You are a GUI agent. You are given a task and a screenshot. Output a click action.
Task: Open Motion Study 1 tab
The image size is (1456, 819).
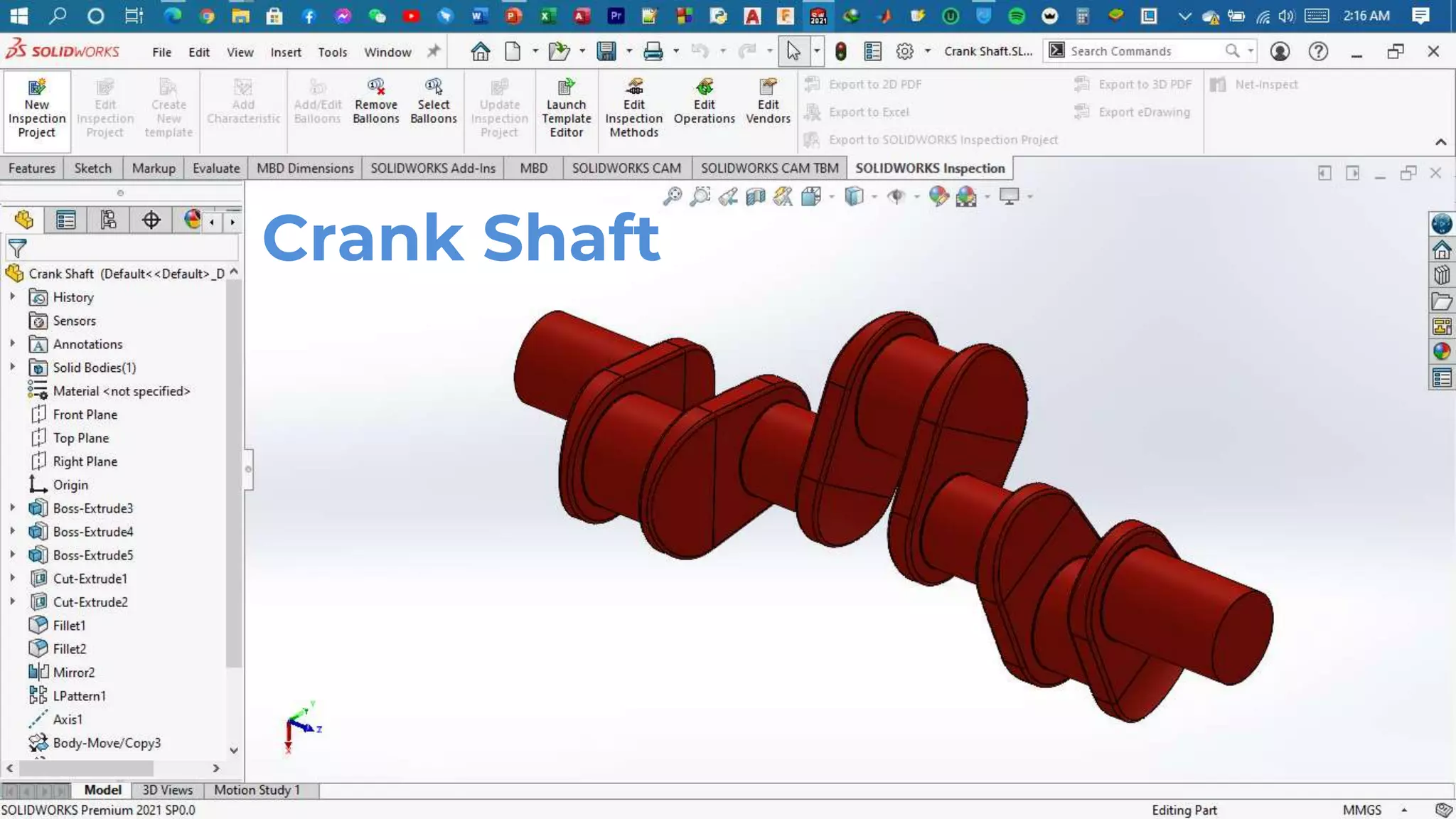(257, 790)
